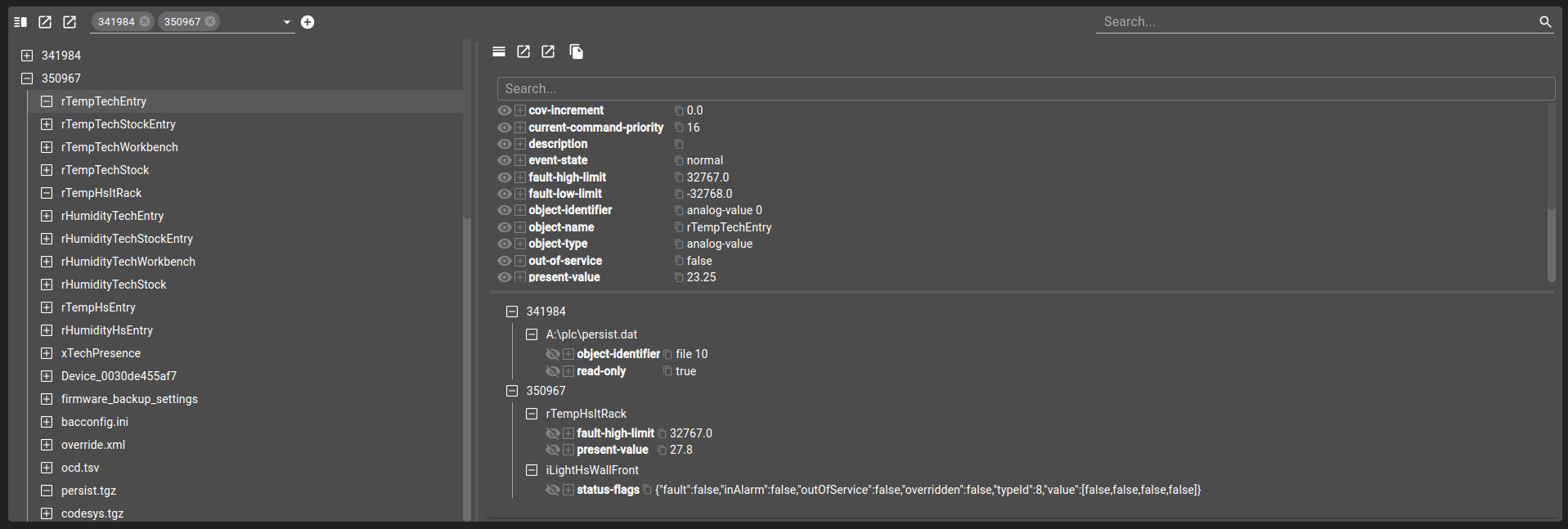
Task: Click the add device plus circle icon
Action: click(x=308, y=22)
